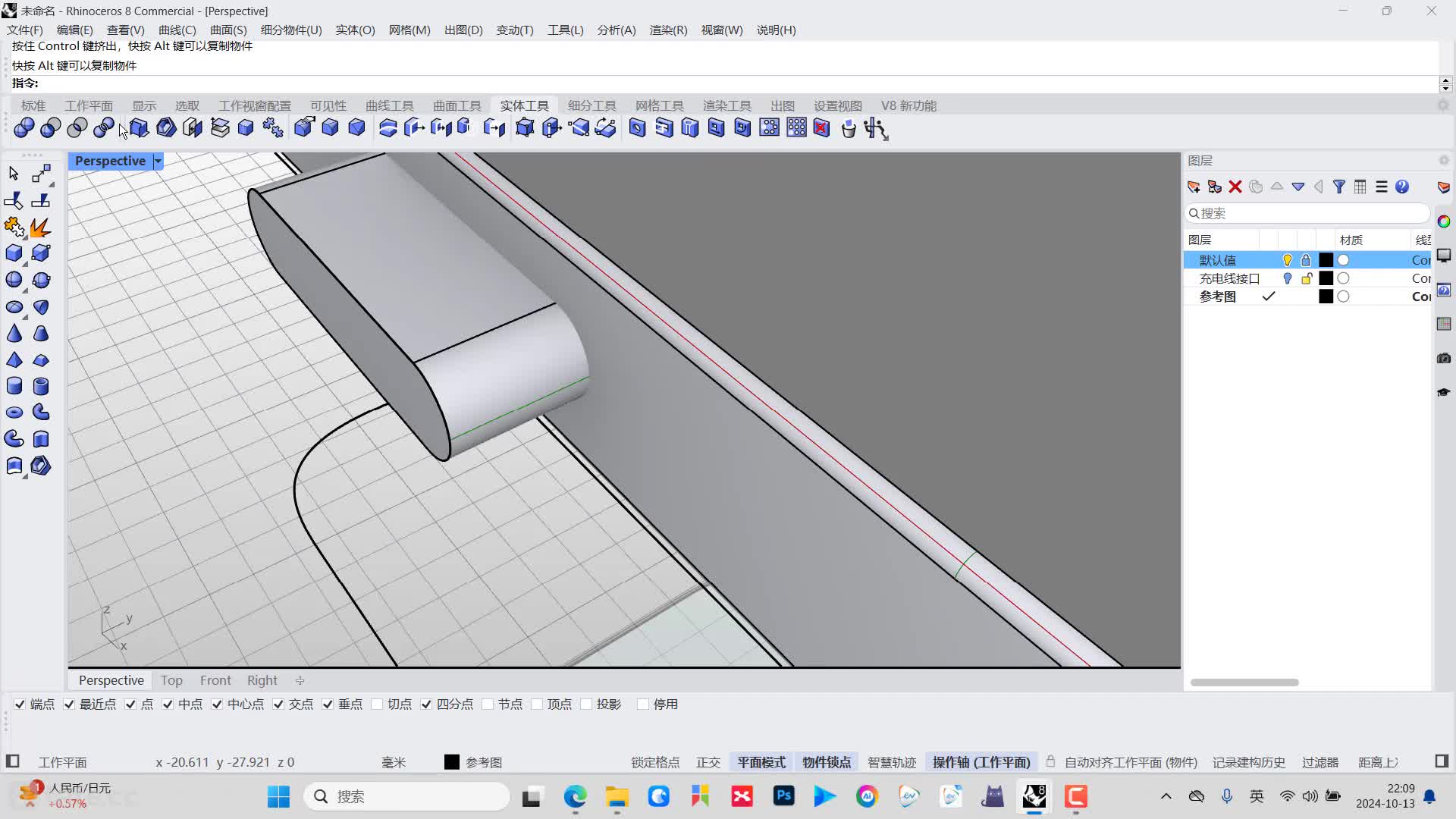This screenshot has width=1456, height=819.
Task: Enable 节点 knot snap
Action: (x=488, y=704)
